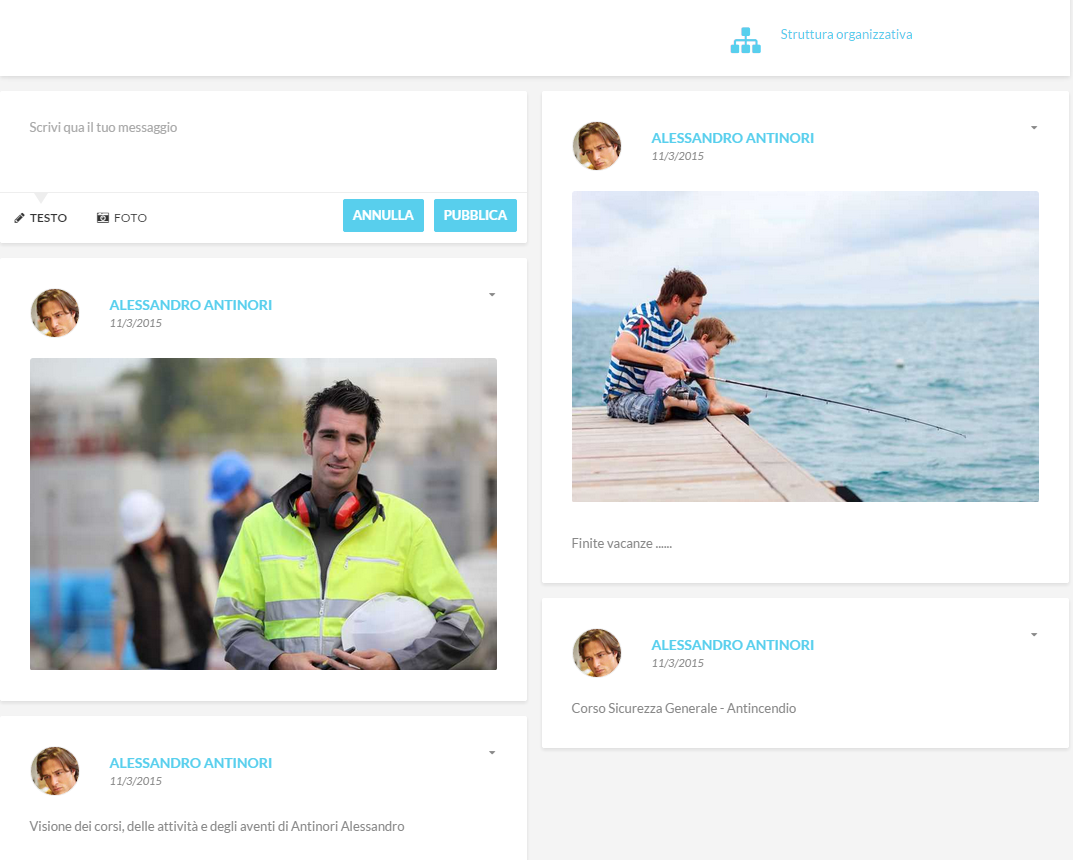Screen dimensions: 1073x860
Task: Click the 11/3/2015 date on the fishing photo post
Action: point(677,156)
